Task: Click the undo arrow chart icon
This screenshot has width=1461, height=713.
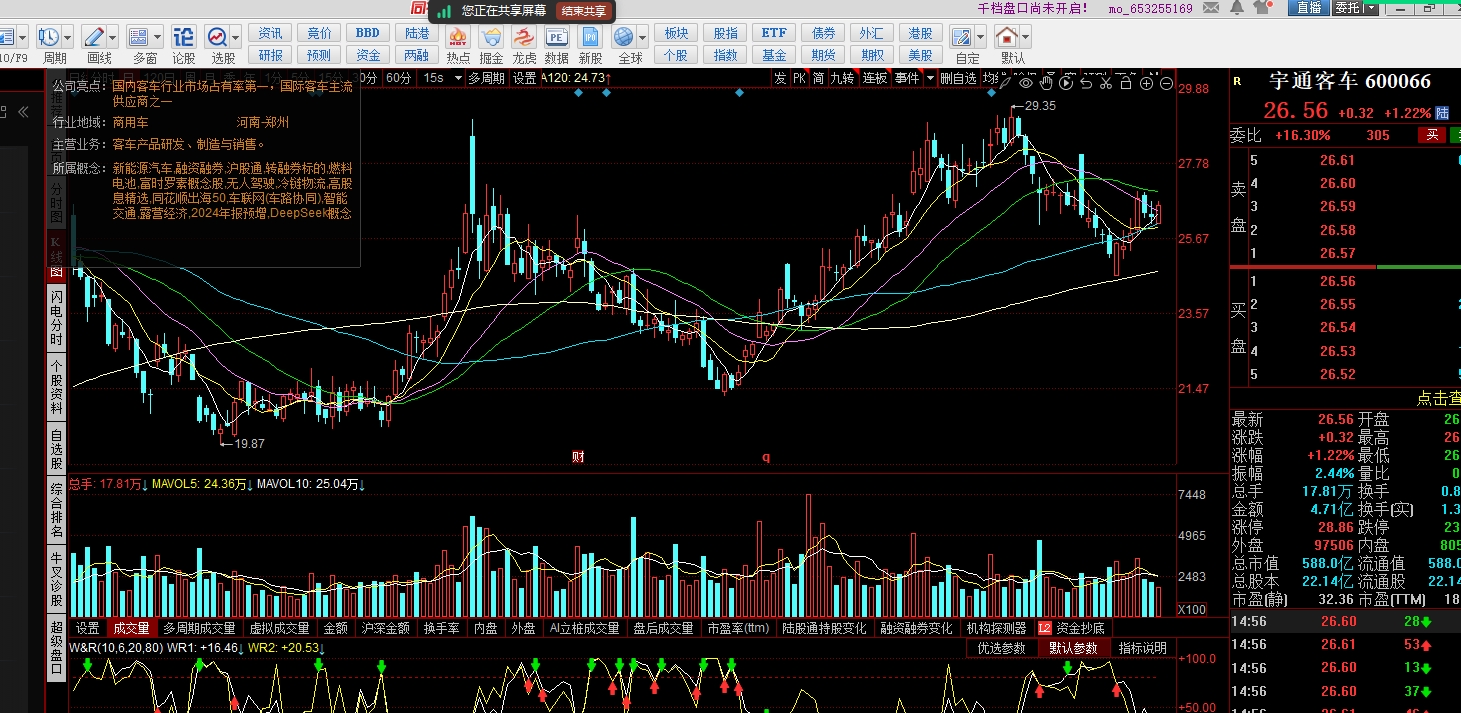Action: coord(1086,83)
